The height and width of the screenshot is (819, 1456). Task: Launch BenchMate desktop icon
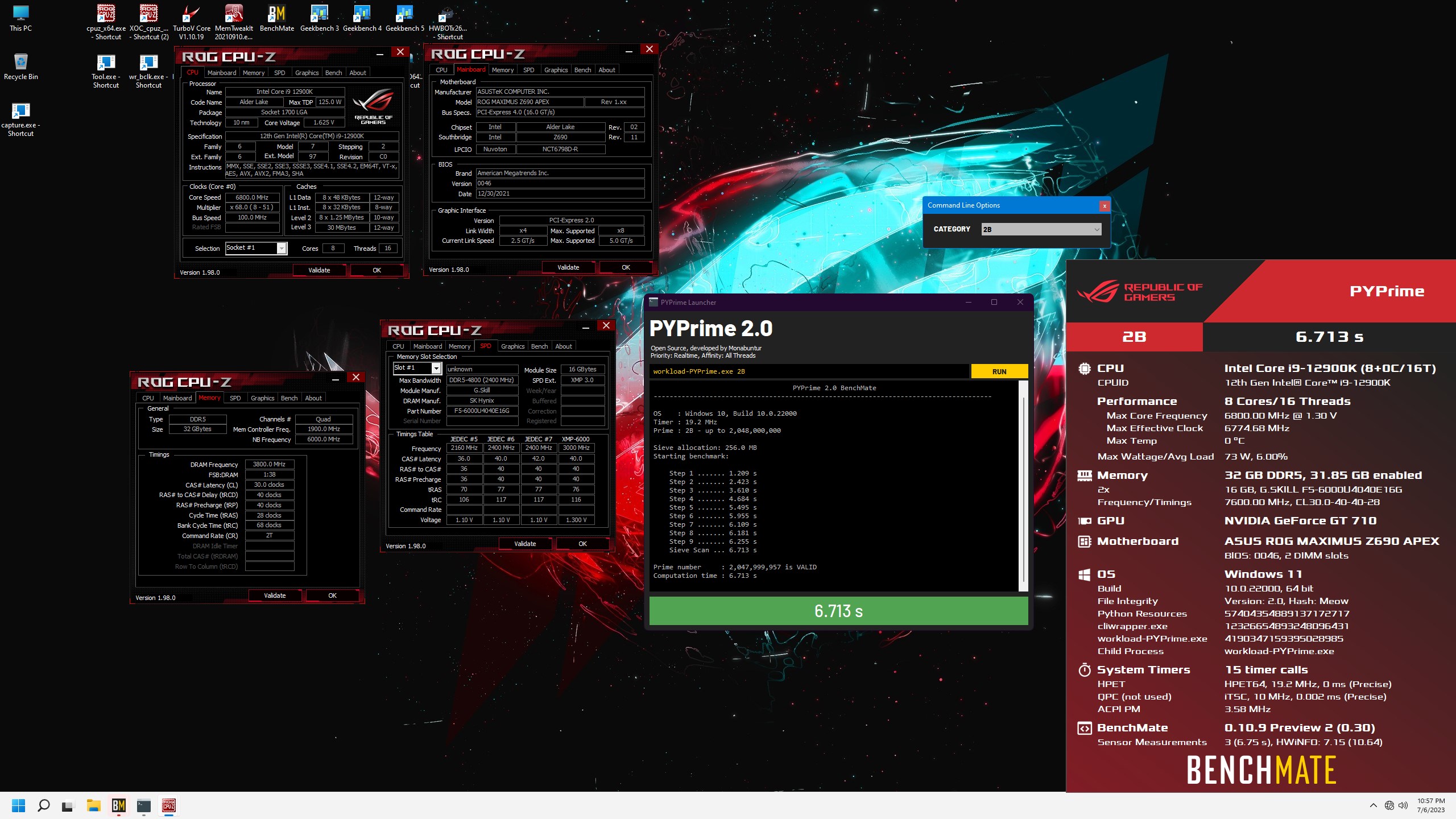click(x=277, y=18)
